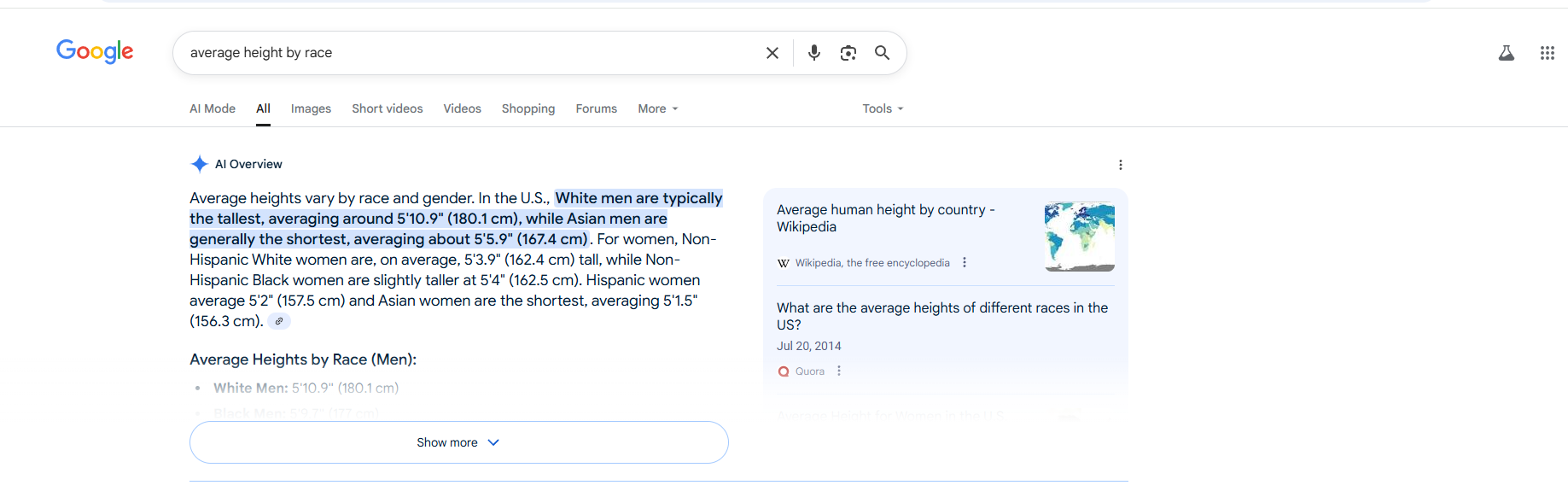
Task: Click the 'AI Overview' label text
Action: pos(248,164)
